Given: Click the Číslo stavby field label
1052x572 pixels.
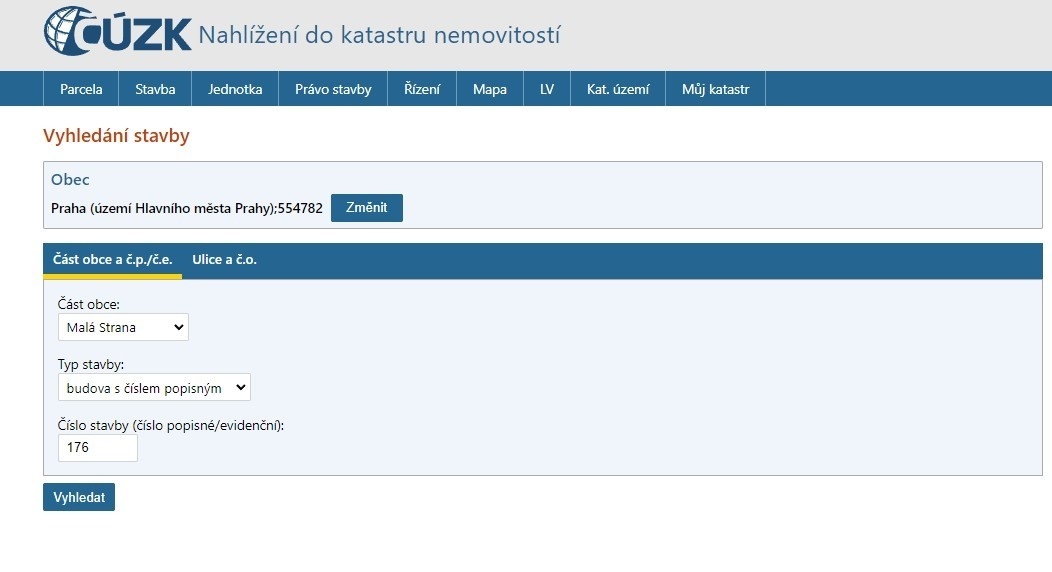Looking at the screenshot, I should tap(171, 425).
